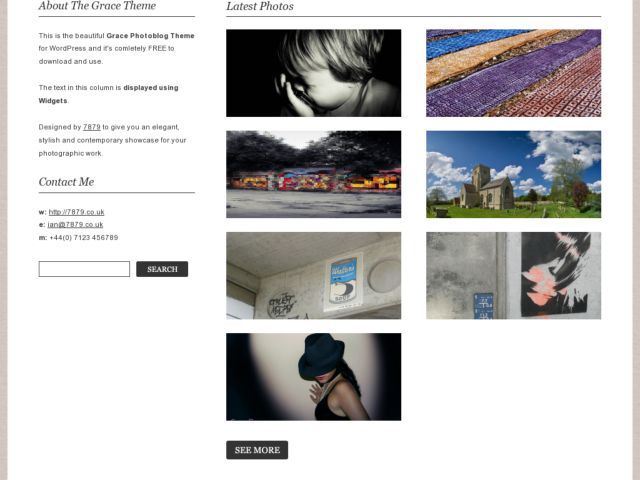Click the bold Grace Photoblog Theme text
This screenshot has width=640, height=480.
pyautogui.click(x=150, y=36)
